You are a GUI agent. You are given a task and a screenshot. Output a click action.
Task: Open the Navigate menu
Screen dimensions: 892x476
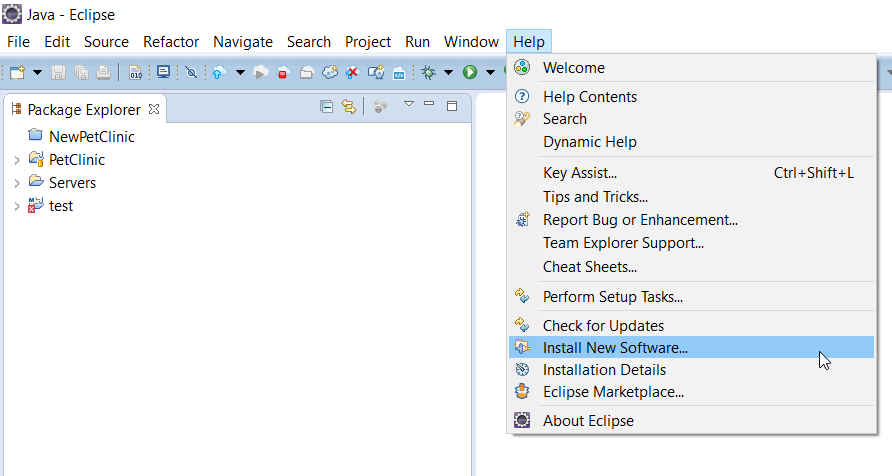[x=243, y=42]
